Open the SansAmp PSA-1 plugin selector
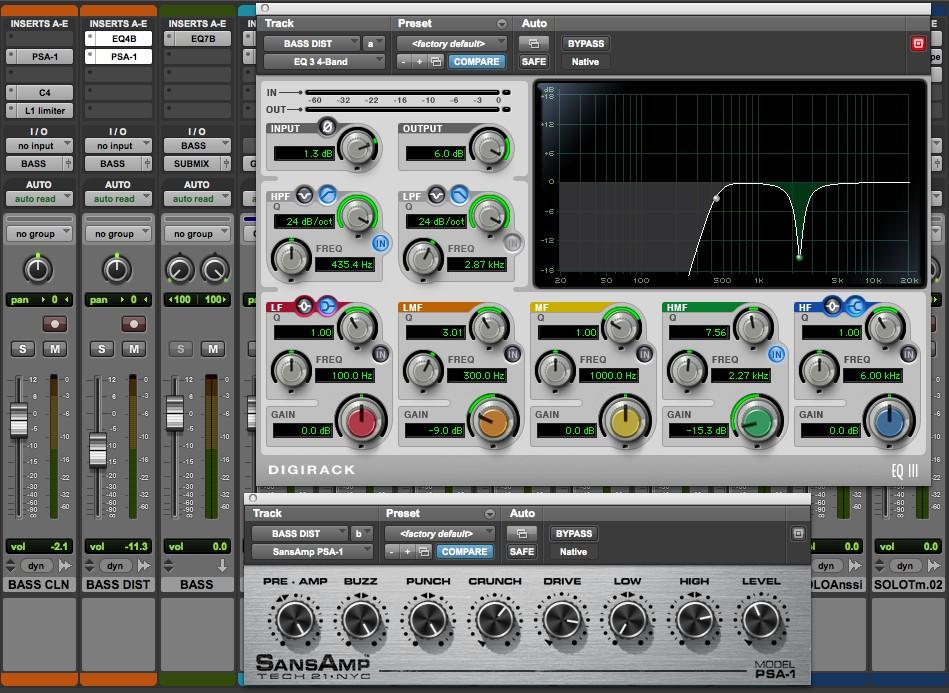 (312, 552)
